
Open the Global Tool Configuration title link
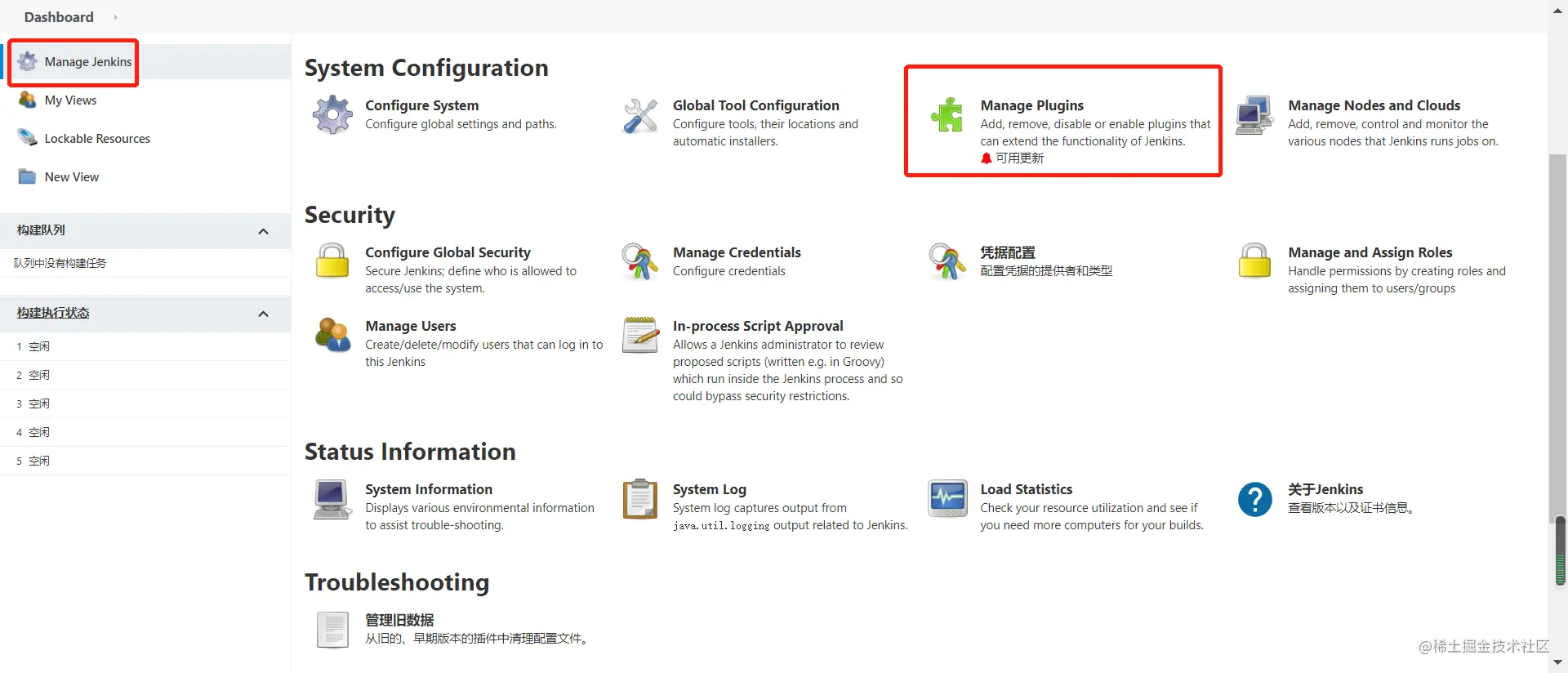pyautogui.click(x=756, y=105)
